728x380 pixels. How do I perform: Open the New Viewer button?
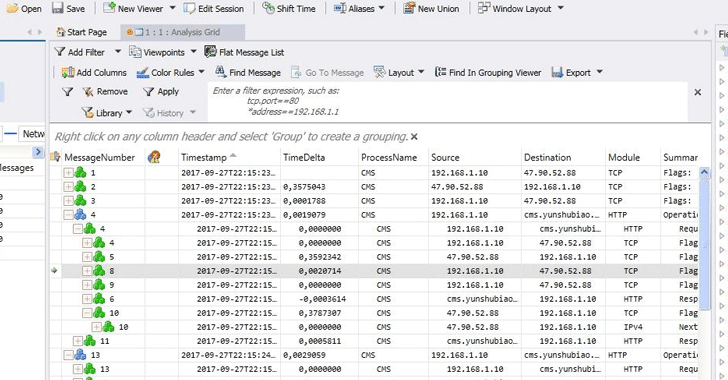click(x=133, y=8)
